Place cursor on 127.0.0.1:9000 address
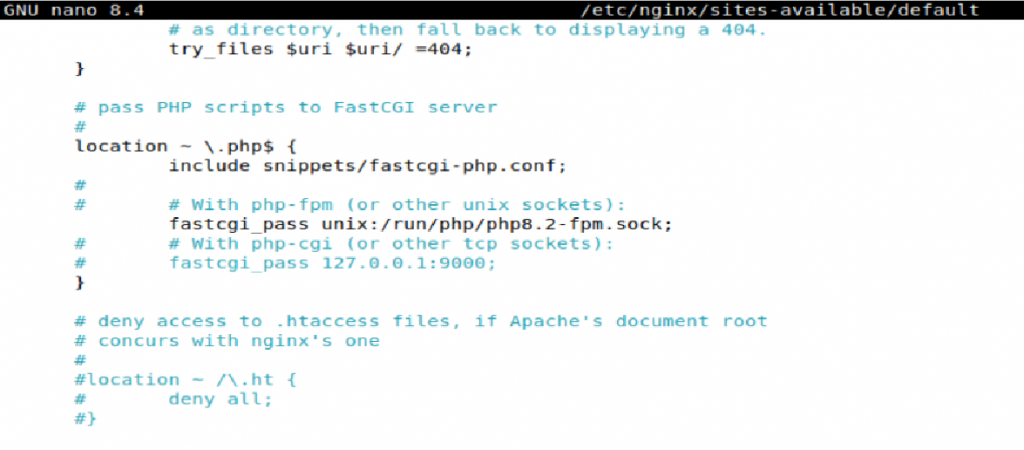1024x450 pixels. point(408,263)
